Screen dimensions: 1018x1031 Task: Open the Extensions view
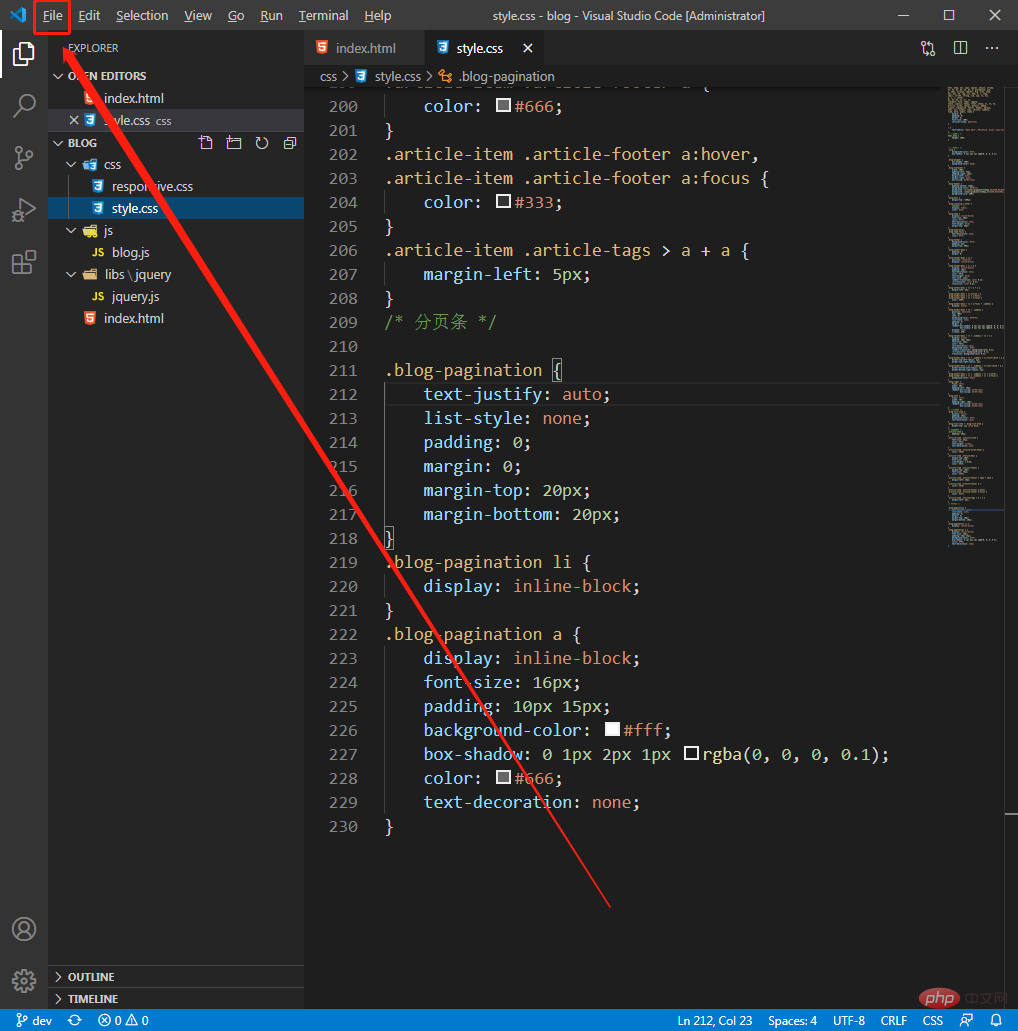[24, 262]
